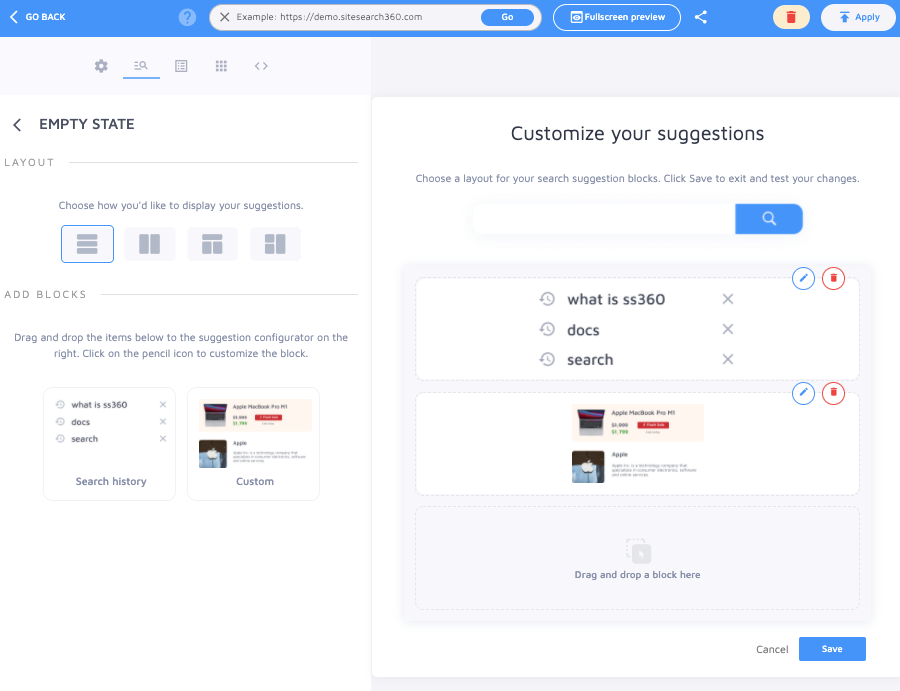The height and width of the screenshot is (691, 900).
Task: Open Fullscreen preview
Action: [616, 17]
